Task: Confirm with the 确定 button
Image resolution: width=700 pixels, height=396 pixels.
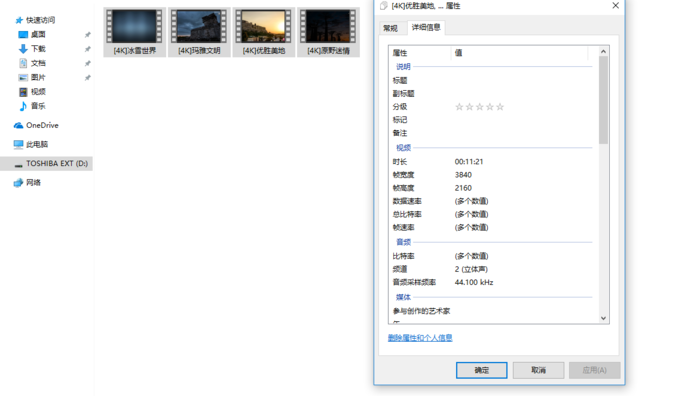Action: click(x=481, y=370)
